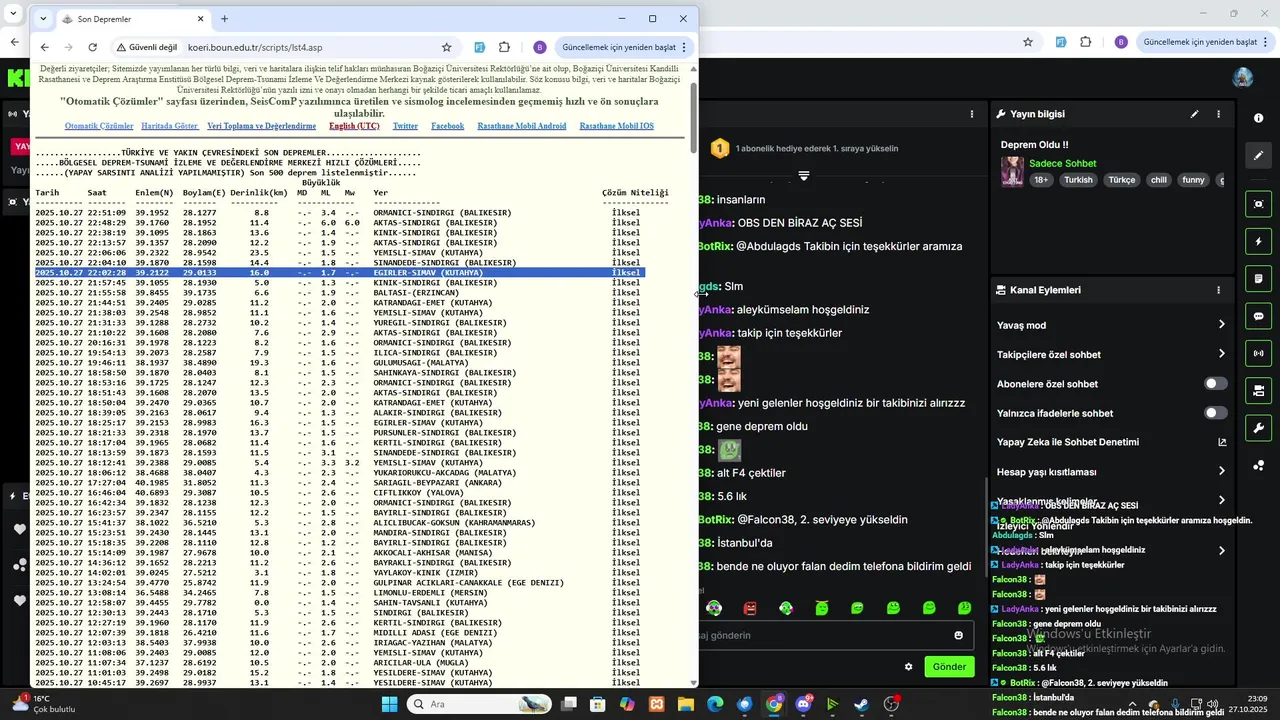
Task: Open the Facebook link
Action: [x=448, y=126]
